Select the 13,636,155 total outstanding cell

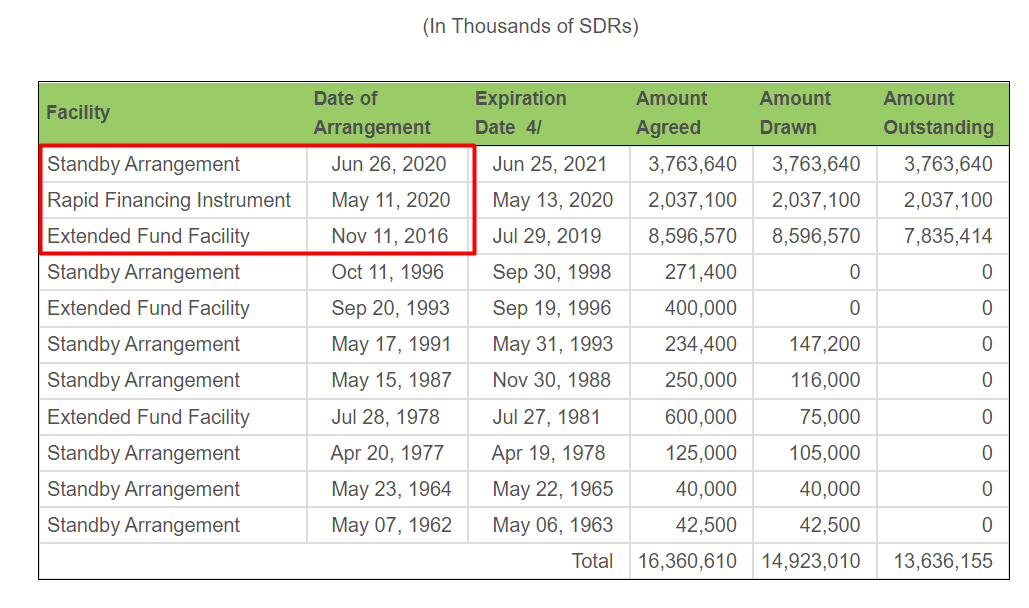[x=942, y=561]
